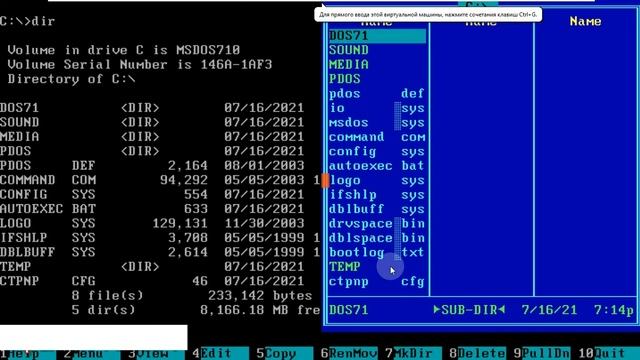The image size is (640, 360).
Task: Select file command.com in the panel
Action: pos(377,137)
